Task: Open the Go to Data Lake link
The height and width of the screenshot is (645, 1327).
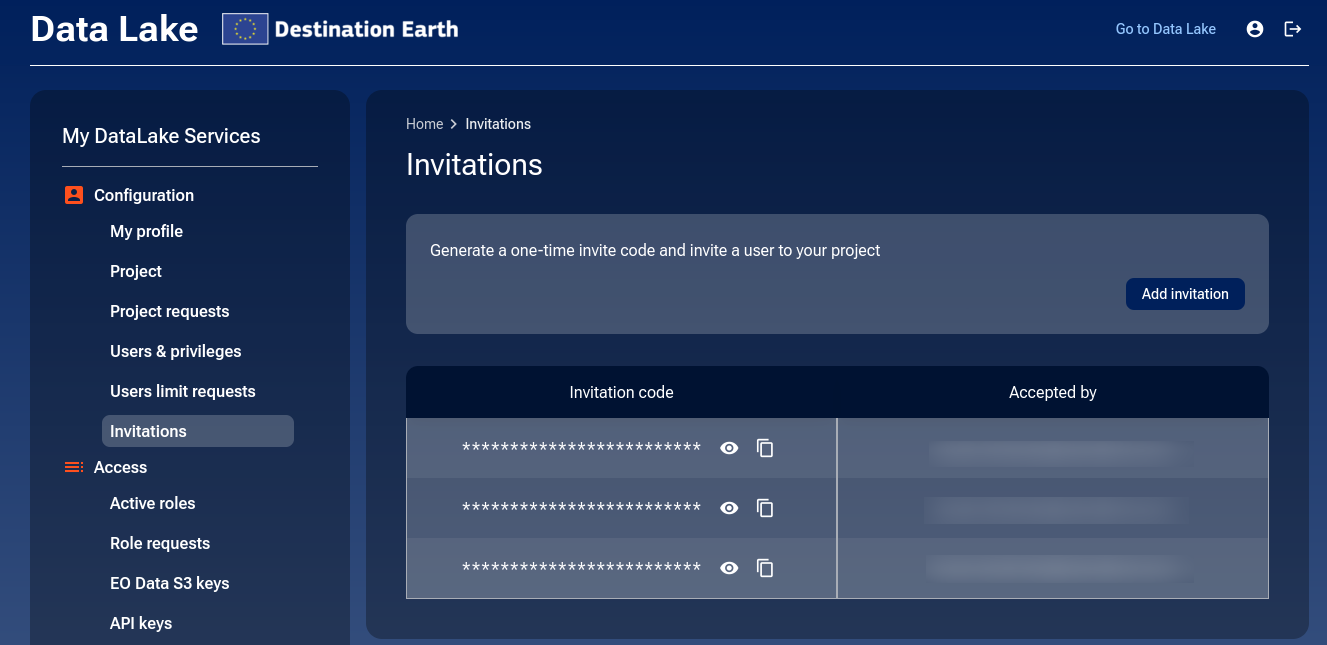Action: click(1165, 29)
